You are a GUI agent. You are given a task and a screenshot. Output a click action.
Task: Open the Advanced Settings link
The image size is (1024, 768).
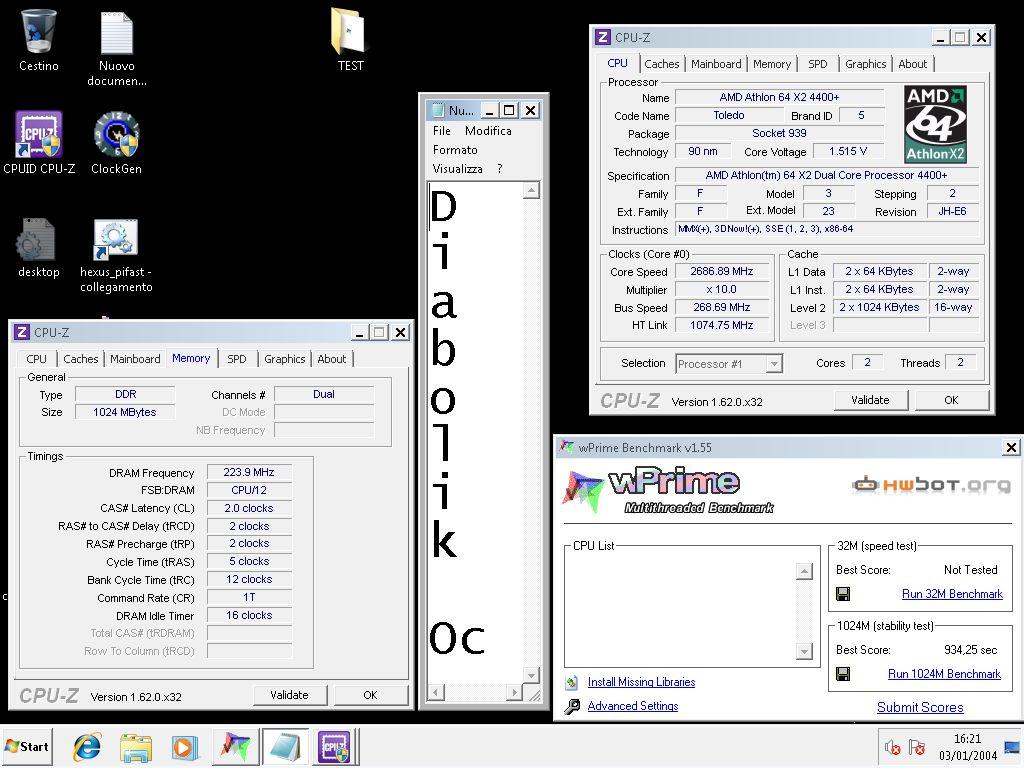pos(632,707)
